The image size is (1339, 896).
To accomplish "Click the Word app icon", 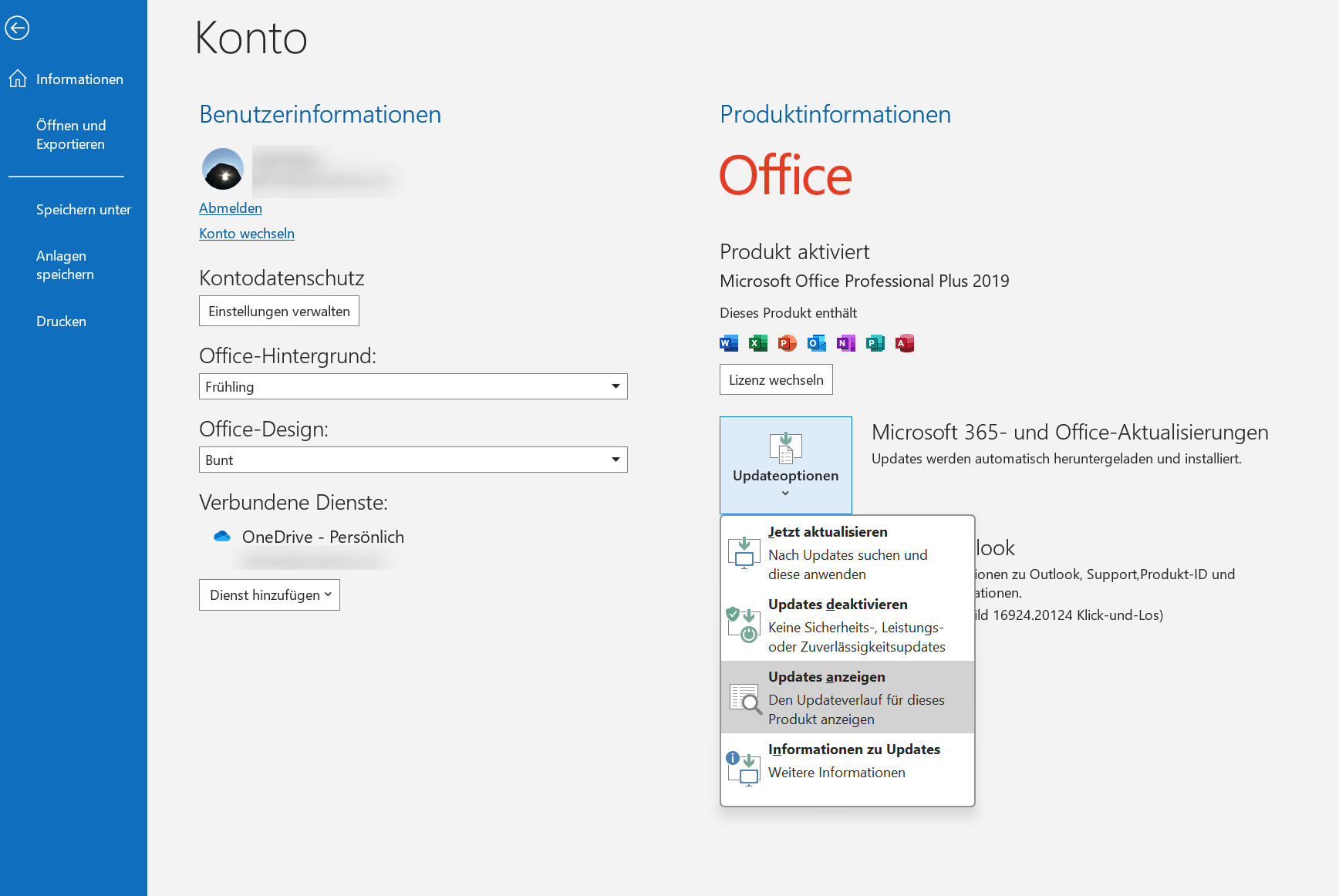I will tap(729, 343).
